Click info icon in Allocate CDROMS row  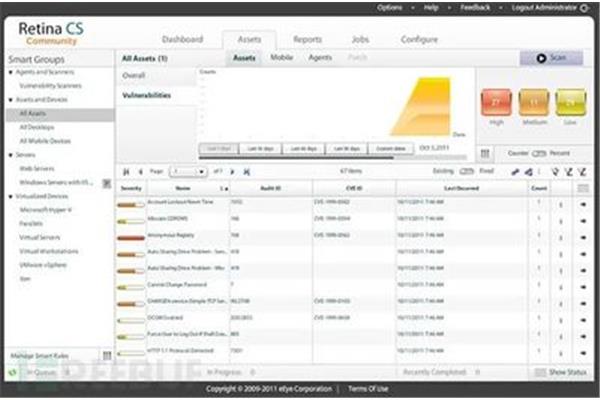(x=561, y=221)
